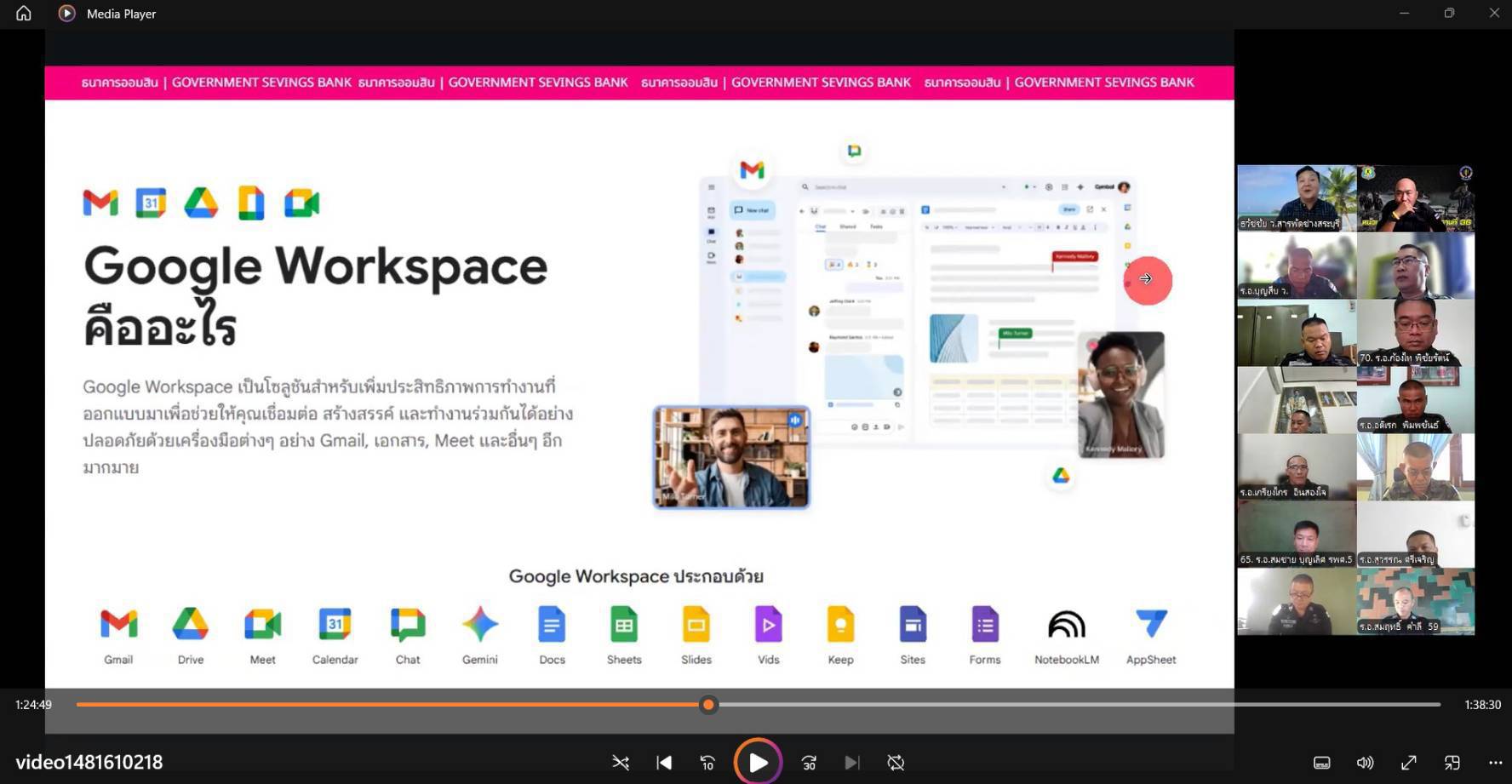Enter full screen mode
This screenshot has width=1512, height=784.
1409,763
